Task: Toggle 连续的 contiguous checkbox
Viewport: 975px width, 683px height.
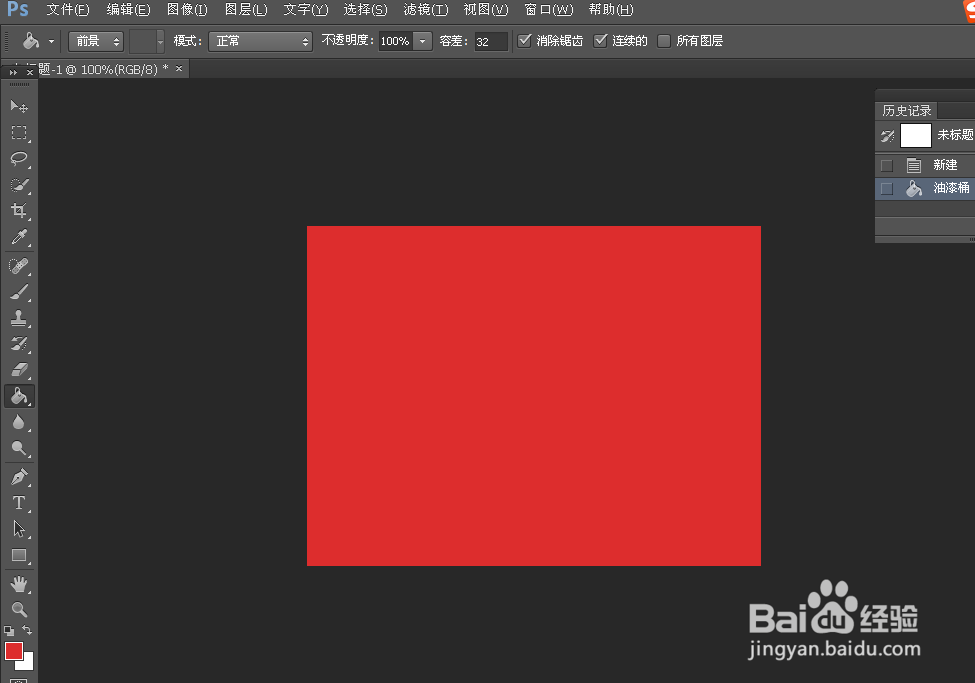Action: tap(600, 41)
